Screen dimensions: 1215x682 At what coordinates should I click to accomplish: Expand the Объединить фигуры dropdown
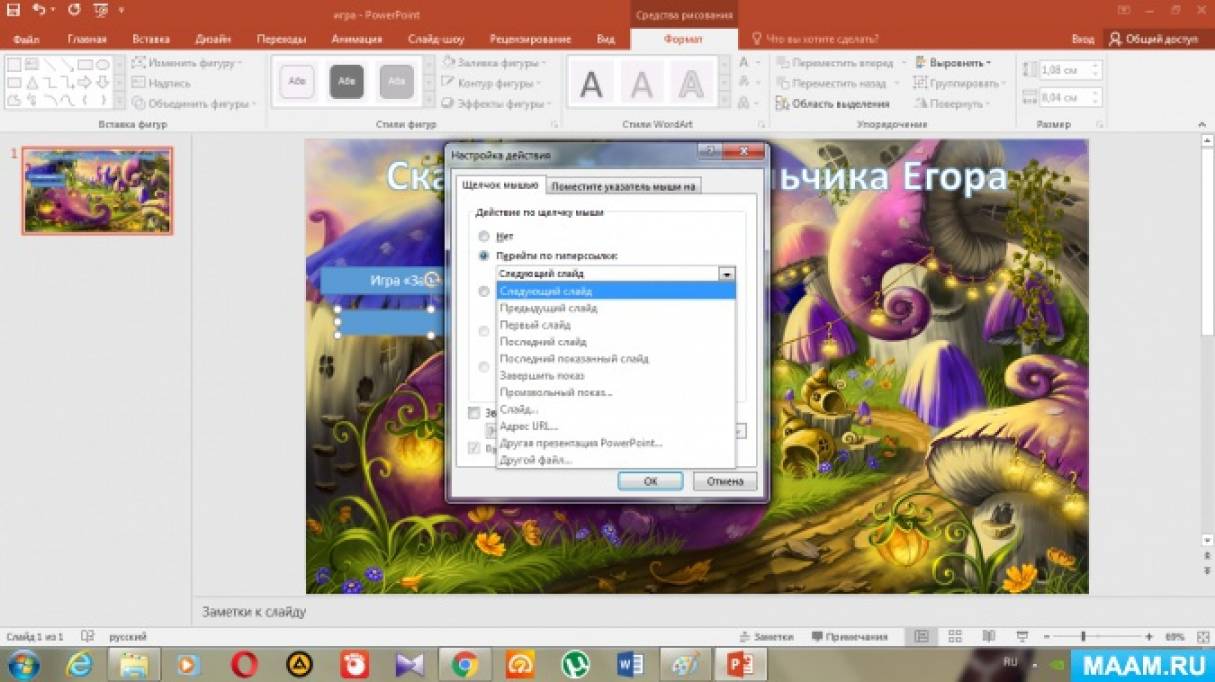(x=194, y=103)
